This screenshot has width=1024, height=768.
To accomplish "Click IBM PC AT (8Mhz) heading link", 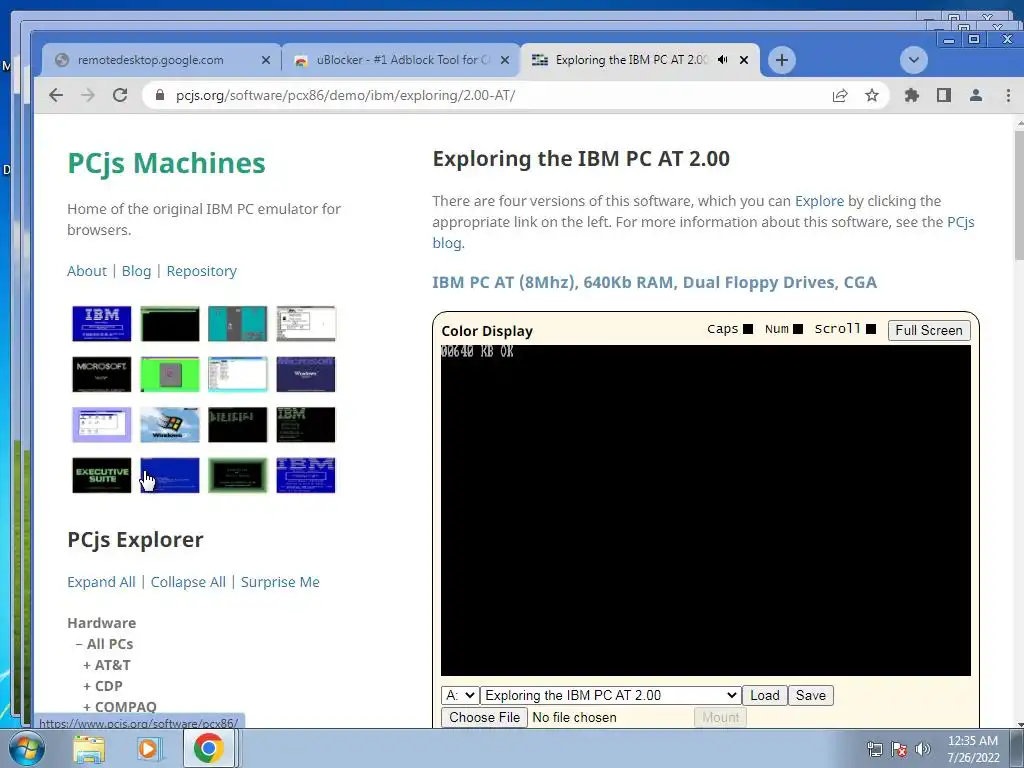I will point(654,283).
